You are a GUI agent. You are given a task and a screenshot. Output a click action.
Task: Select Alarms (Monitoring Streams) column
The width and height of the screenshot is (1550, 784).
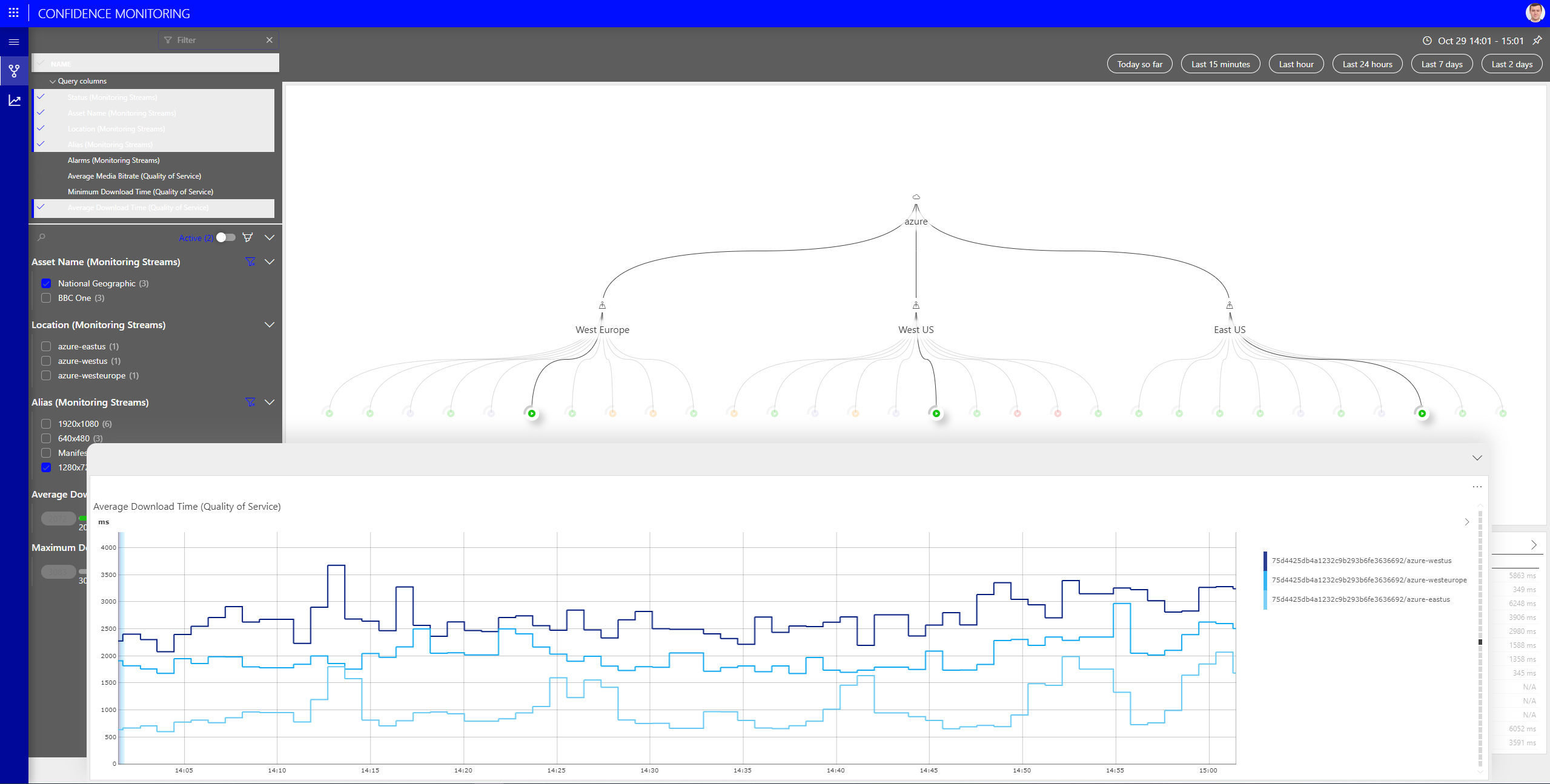coord(153,160)
